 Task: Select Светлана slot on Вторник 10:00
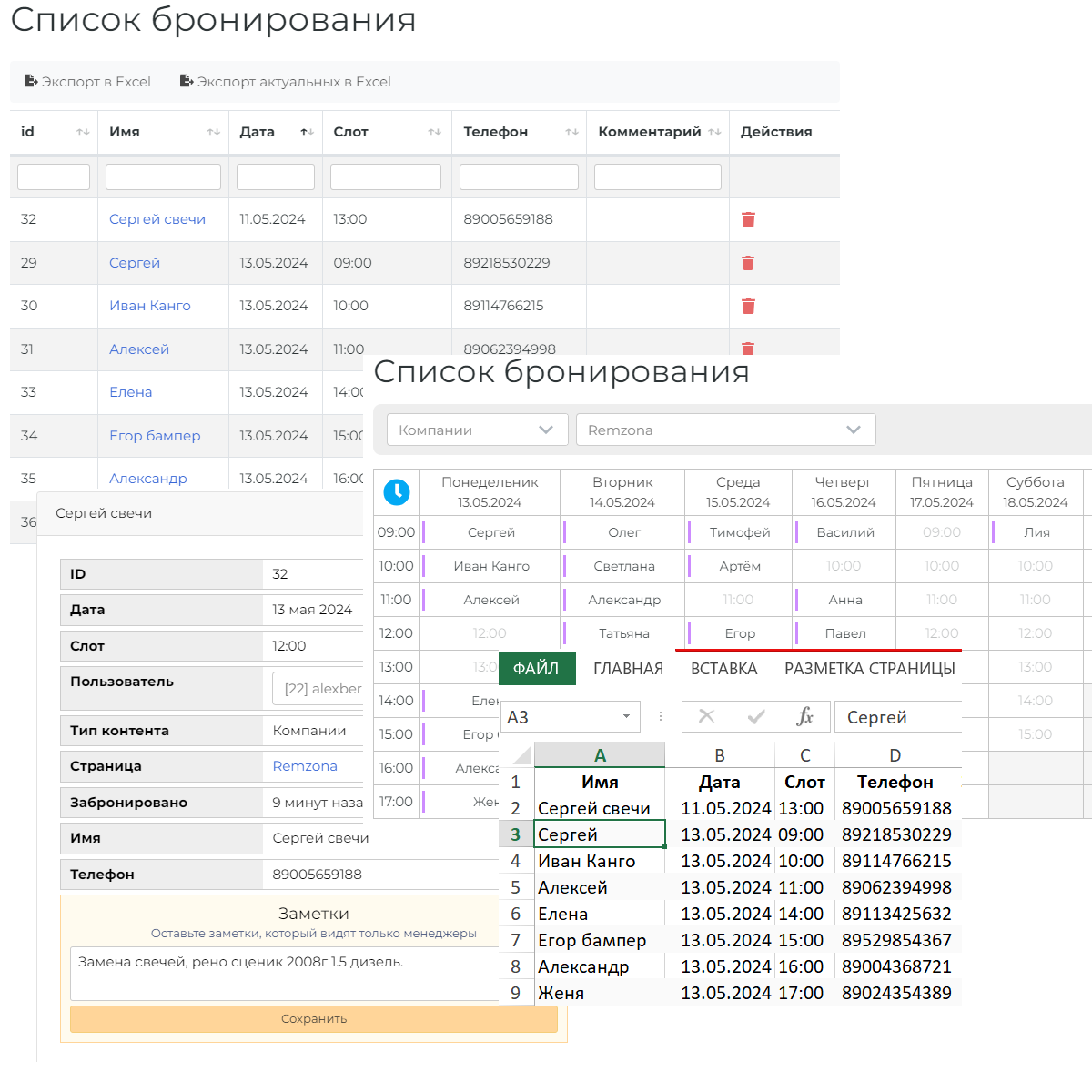point(623,566)
